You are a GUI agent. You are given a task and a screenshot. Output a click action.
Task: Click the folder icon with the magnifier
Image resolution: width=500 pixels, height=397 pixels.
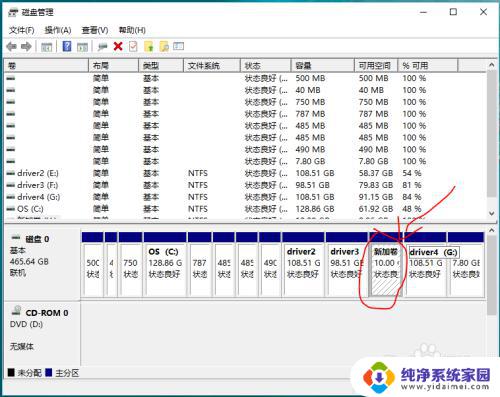164,46
